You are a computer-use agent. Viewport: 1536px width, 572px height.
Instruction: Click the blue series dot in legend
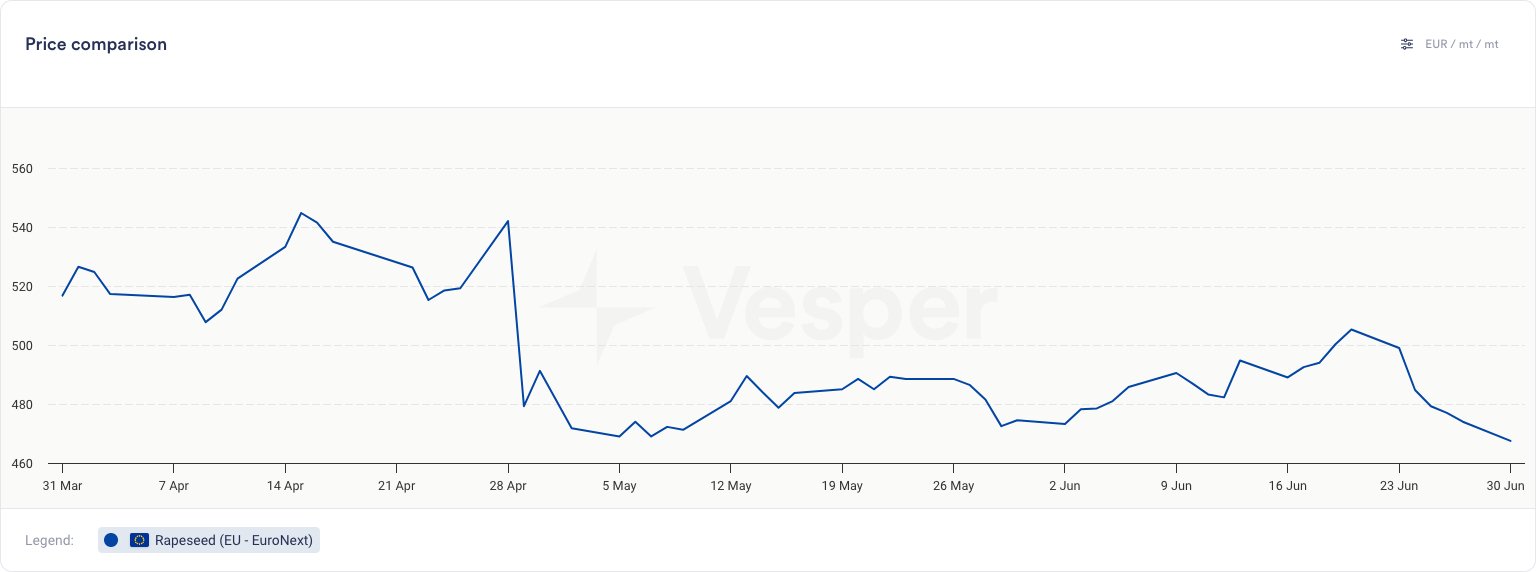(x=111, y=540)
